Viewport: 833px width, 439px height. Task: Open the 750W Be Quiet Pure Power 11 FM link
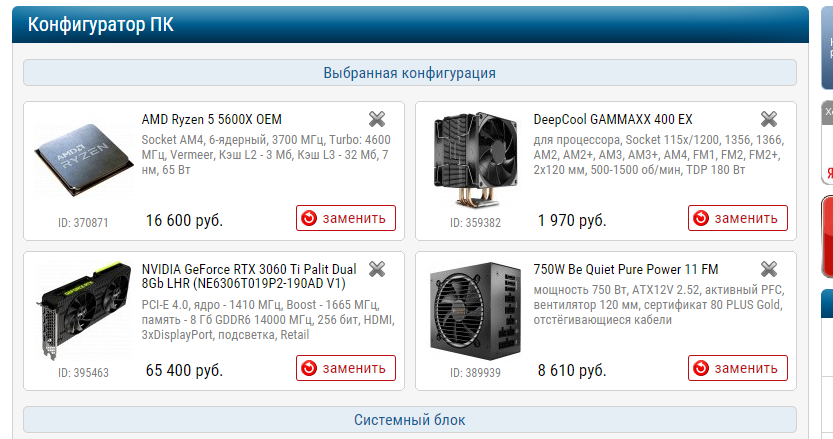pyautogui.click(x=626, y=269)
